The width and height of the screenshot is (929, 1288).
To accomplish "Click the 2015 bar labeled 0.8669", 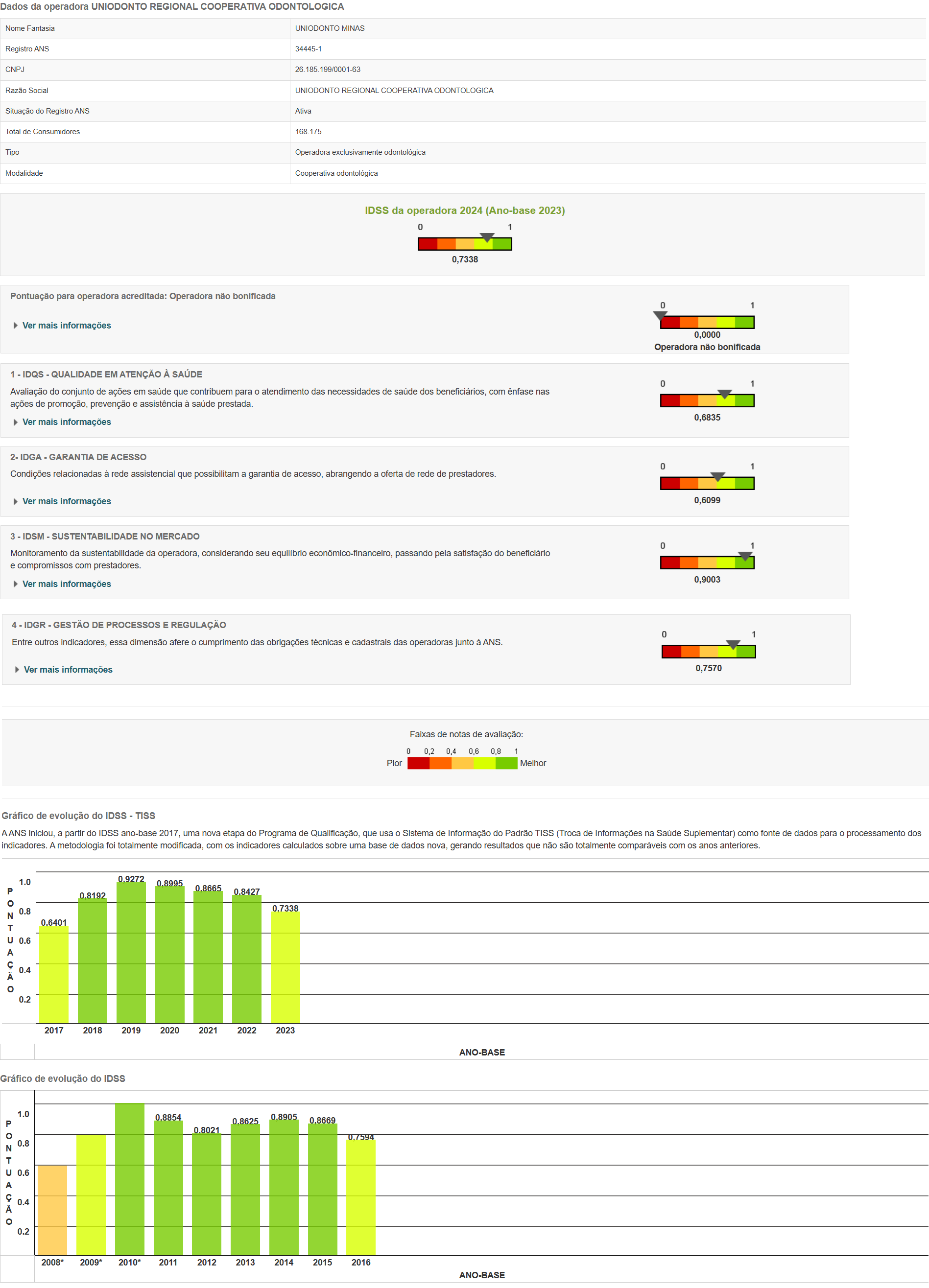I will pyautogui.click(x=323, y=1189).
